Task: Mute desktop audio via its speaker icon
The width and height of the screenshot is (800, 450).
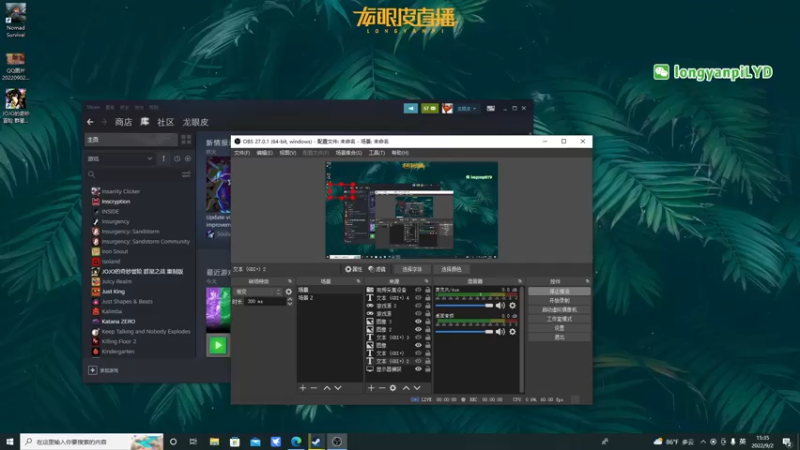Action: [501, 332]
